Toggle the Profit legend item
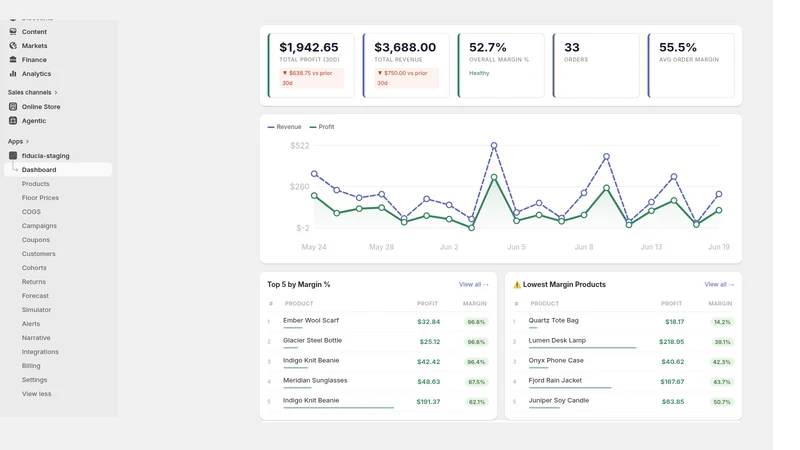This screenshot has height=450, width=800. (x=322, y=127)
